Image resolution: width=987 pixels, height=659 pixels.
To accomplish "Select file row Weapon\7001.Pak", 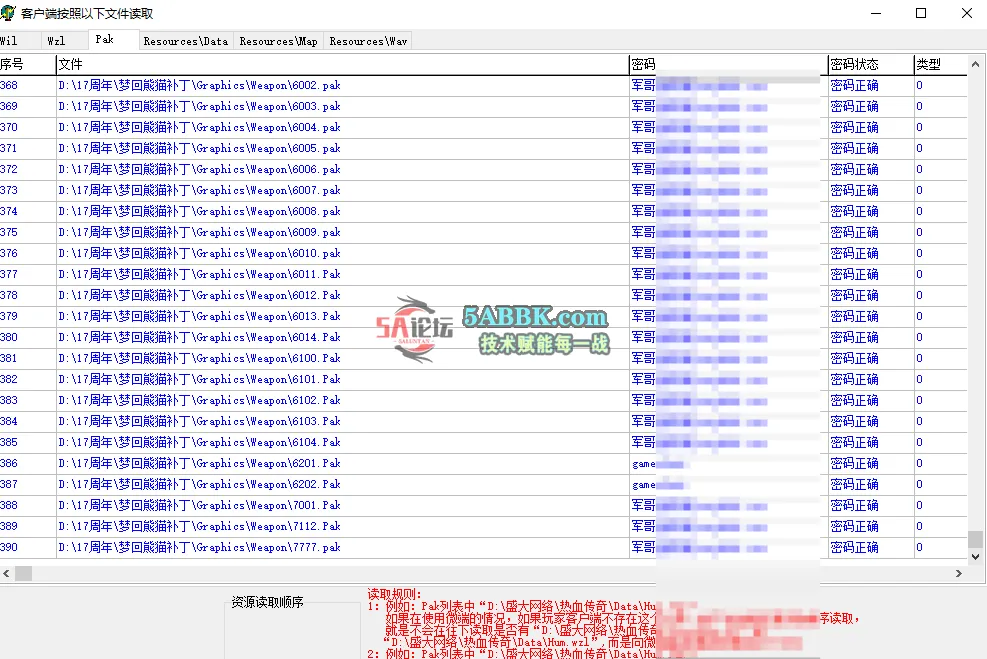I will [483, 505].
